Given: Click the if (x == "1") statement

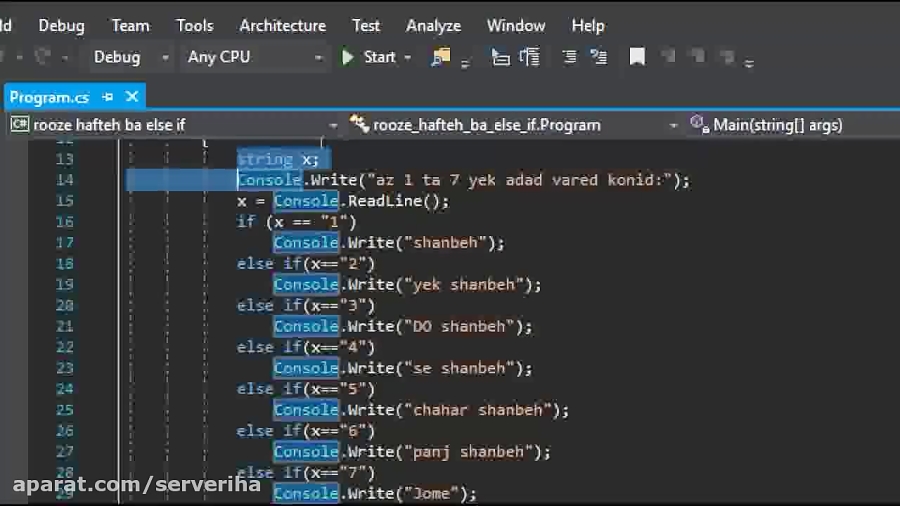Looking at the screenshot, I should [296, 222].
